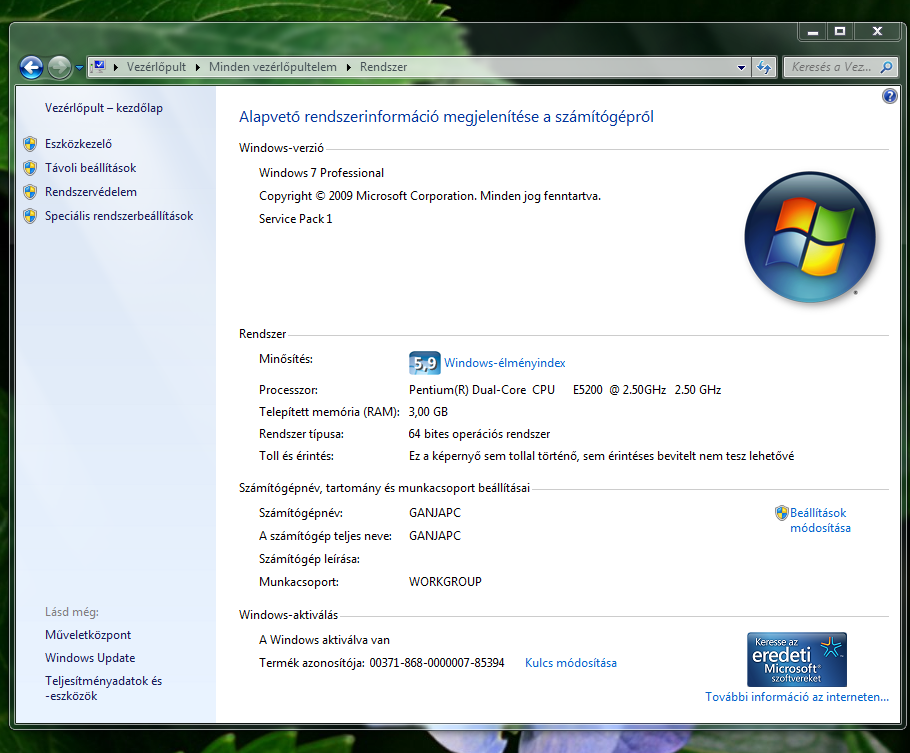Image resolution: width=910 pixels, height=753 pixels.
Task: Select the Vezérlőpult breadcrumb
Action: coord(156,67)
